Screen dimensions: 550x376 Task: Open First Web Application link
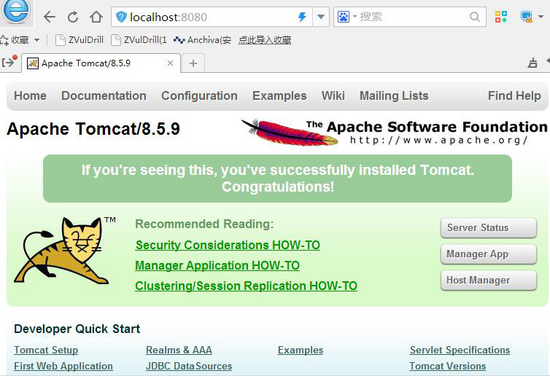63,366
